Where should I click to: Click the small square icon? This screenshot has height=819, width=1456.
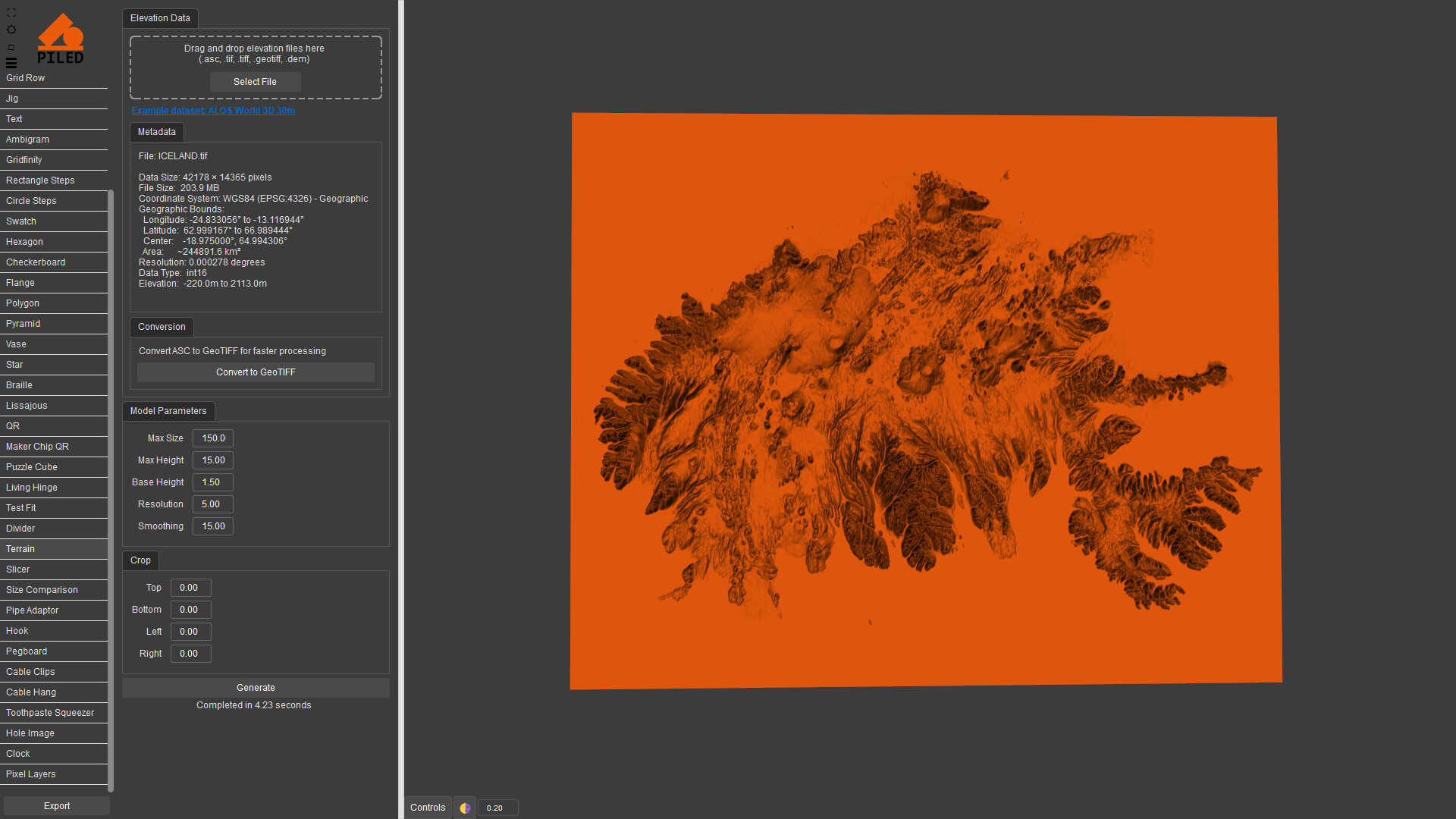(11, 47)
